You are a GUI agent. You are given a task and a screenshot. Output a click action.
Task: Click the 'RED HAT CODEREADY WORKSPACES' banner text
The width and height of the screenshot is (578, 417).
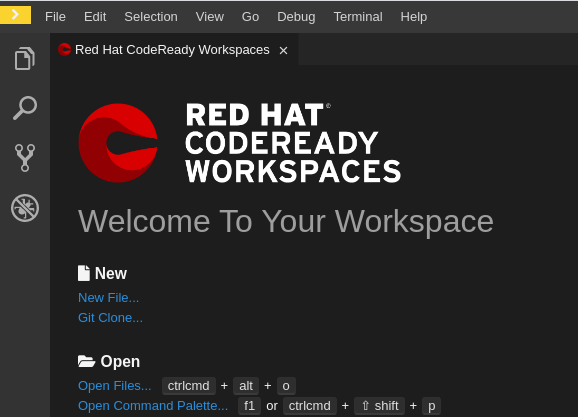click(x=293, y=143)
